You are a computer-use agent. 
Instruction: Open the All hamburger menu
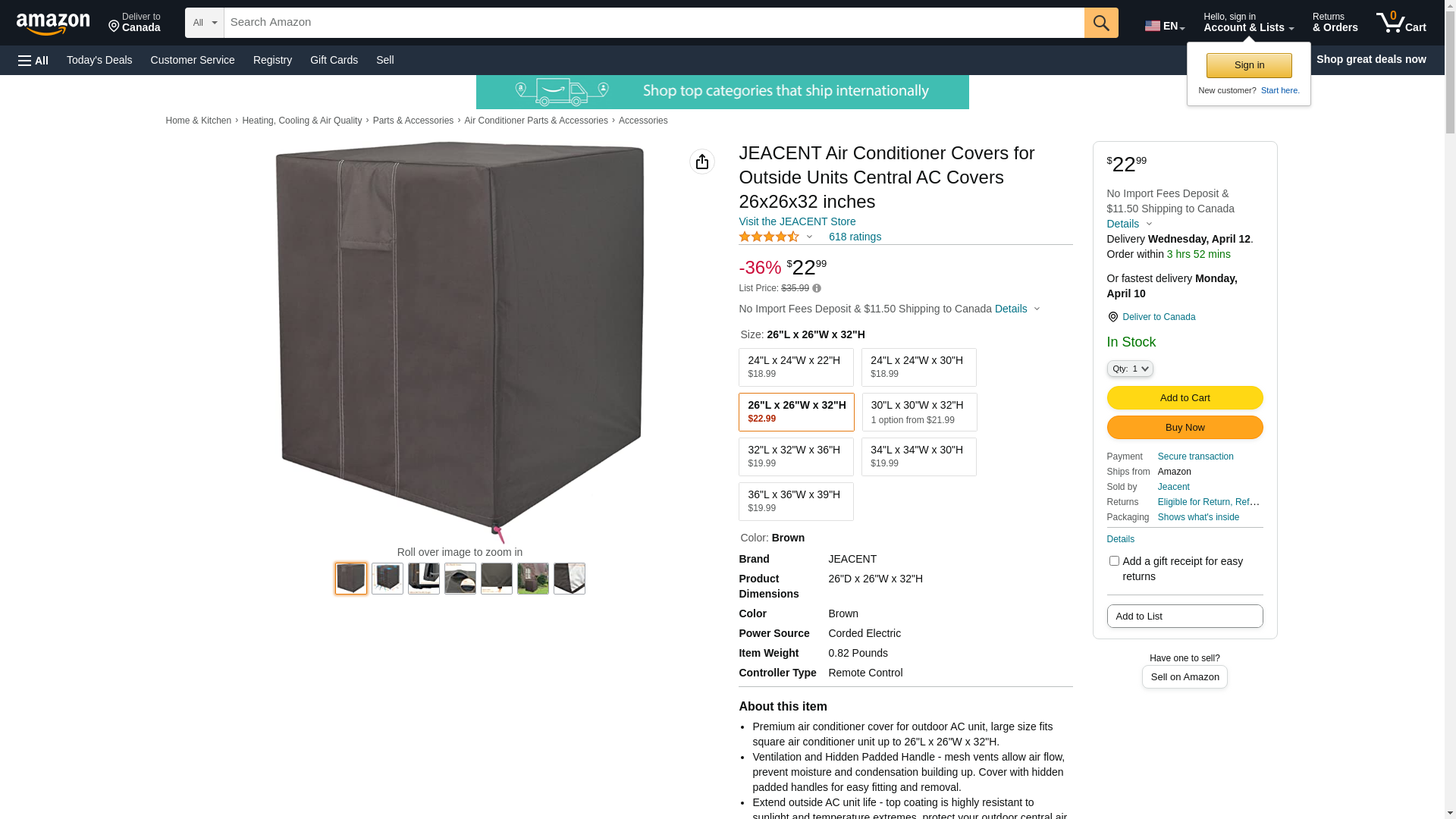33,60
